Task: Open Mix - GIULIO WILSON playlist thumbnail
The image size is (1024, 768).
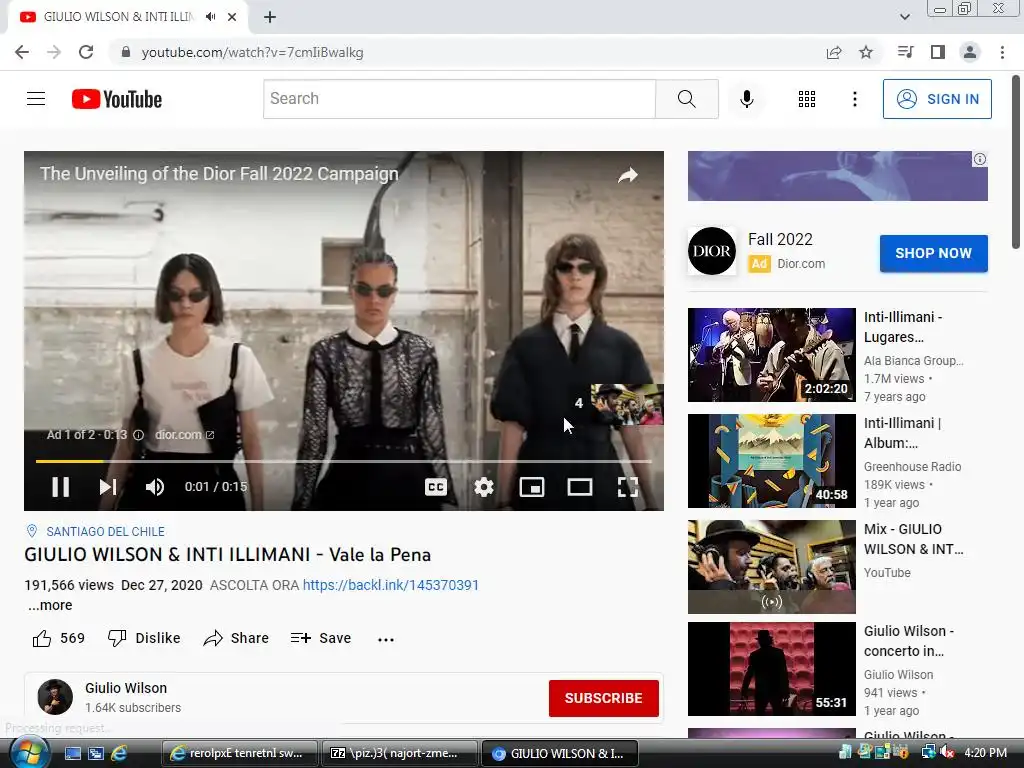Action: [771, 567]
